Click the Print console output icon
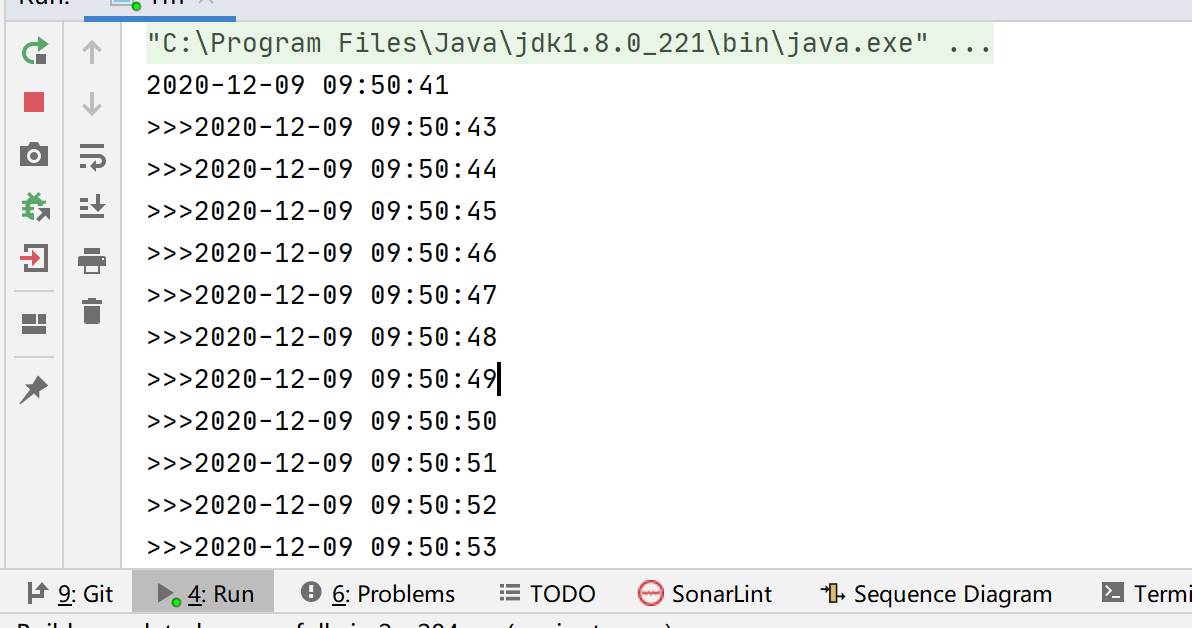 pos(92,261)
